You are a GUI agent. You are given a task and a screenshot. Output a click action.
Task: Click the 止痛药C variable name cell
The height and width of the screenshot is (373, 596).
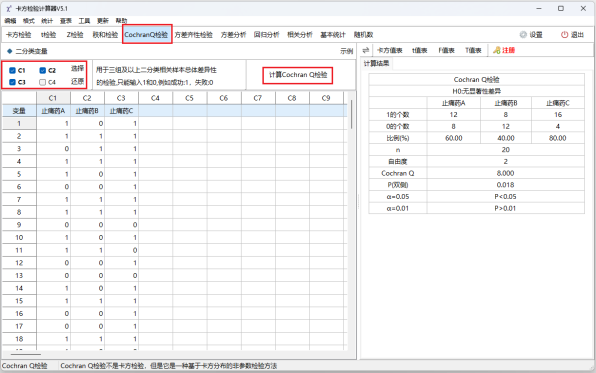122,111
